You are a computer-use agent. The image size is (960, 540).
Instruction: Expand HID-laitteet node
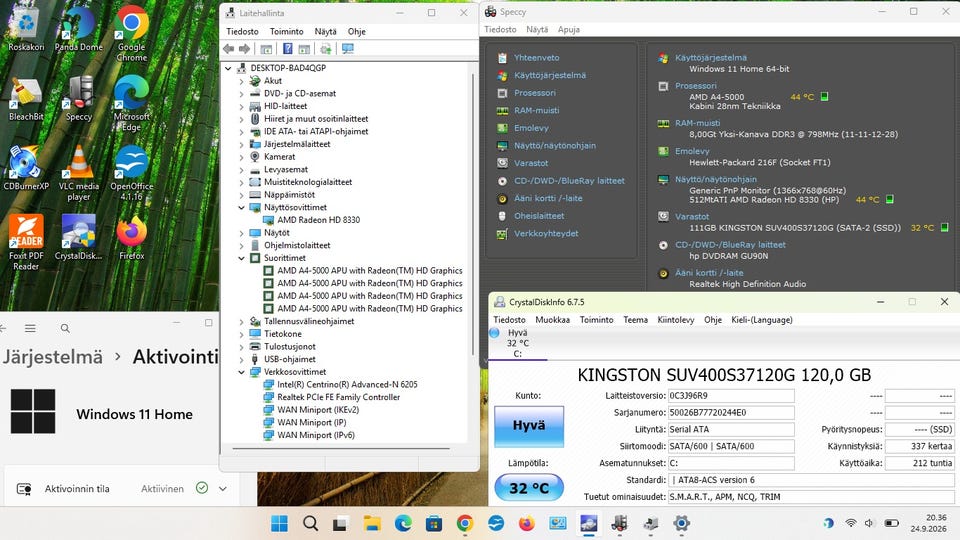point(241,107)
